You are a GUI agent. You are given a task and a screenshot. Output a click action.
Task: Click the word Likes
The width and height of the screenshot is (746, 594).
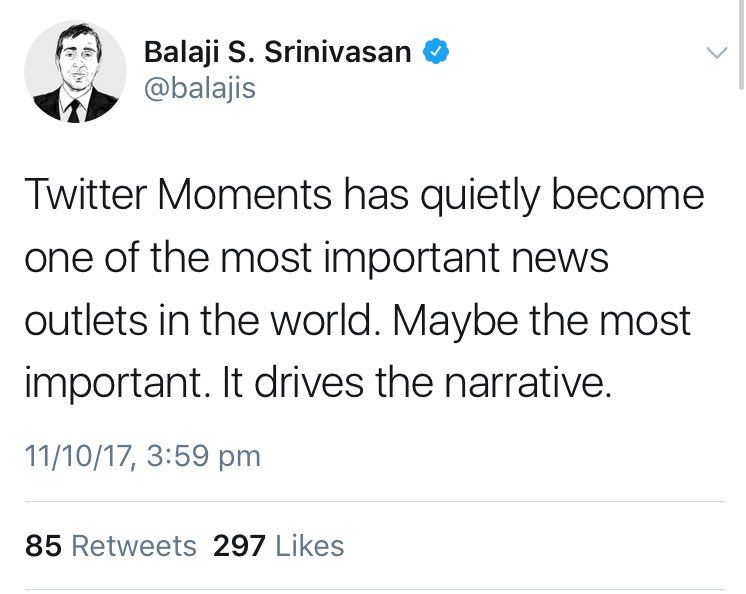tap(309, 546)
